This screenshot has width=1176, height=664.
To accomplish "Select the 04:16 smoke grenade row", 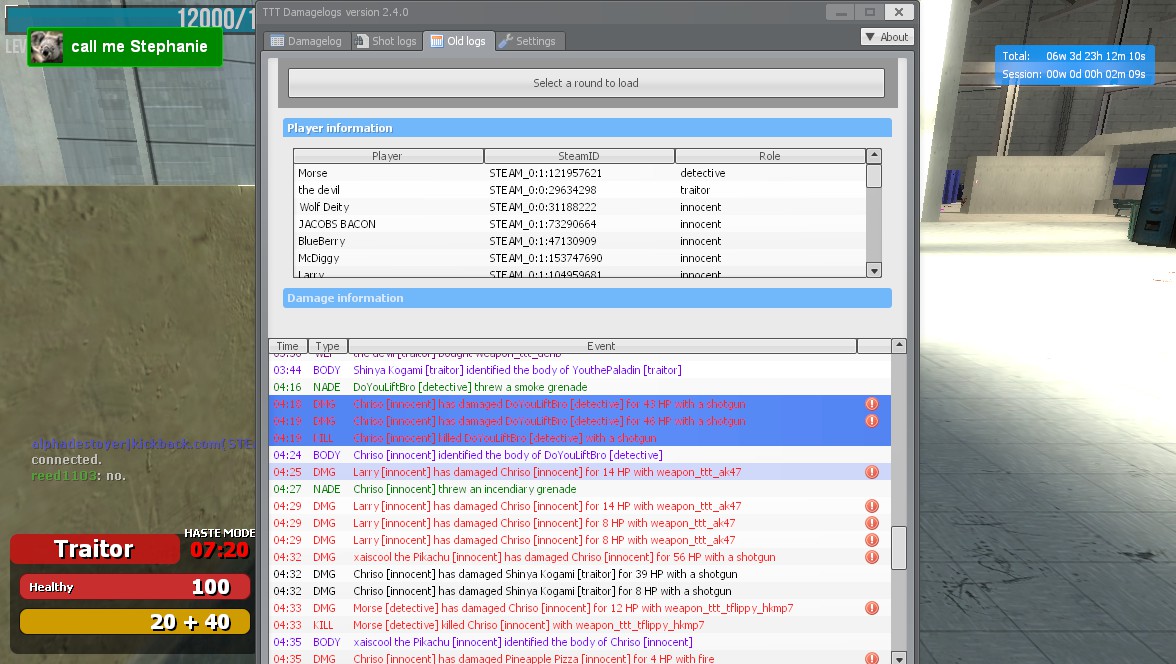I will 580,387.
